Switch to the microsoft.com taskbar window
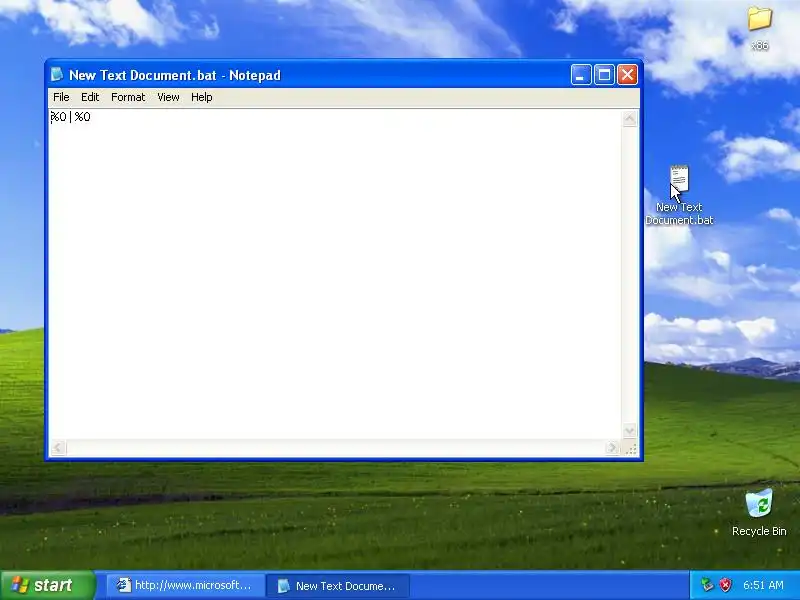The width and height of the screenshot is (800, 600). (185, 585)
